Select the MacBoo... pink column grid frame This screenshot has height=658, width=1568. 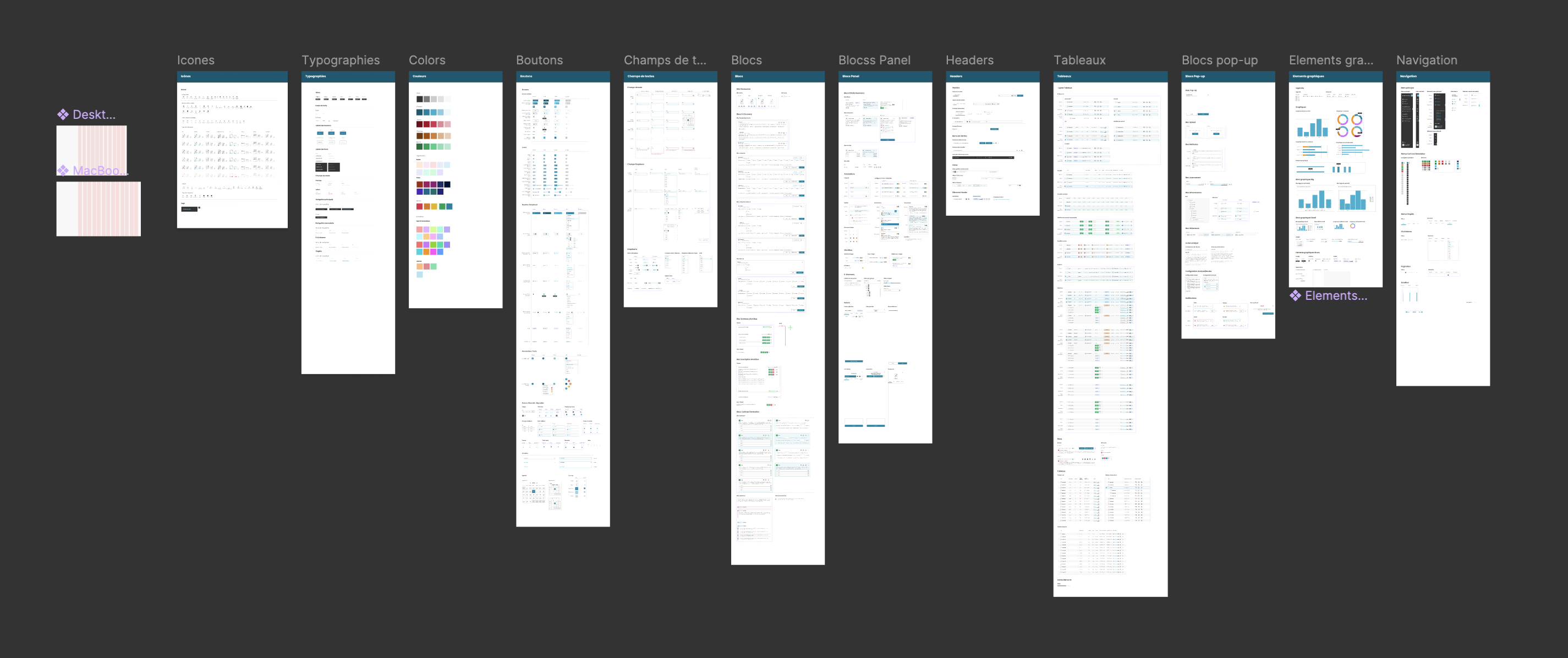(98, 209)
